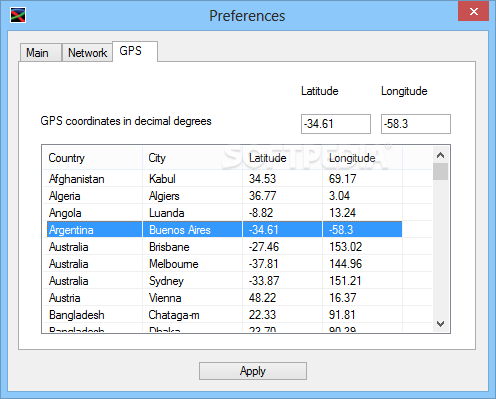Click the scroll down arrow of the city list
This screenshot has width=496, height=399.
click(440, 324)
